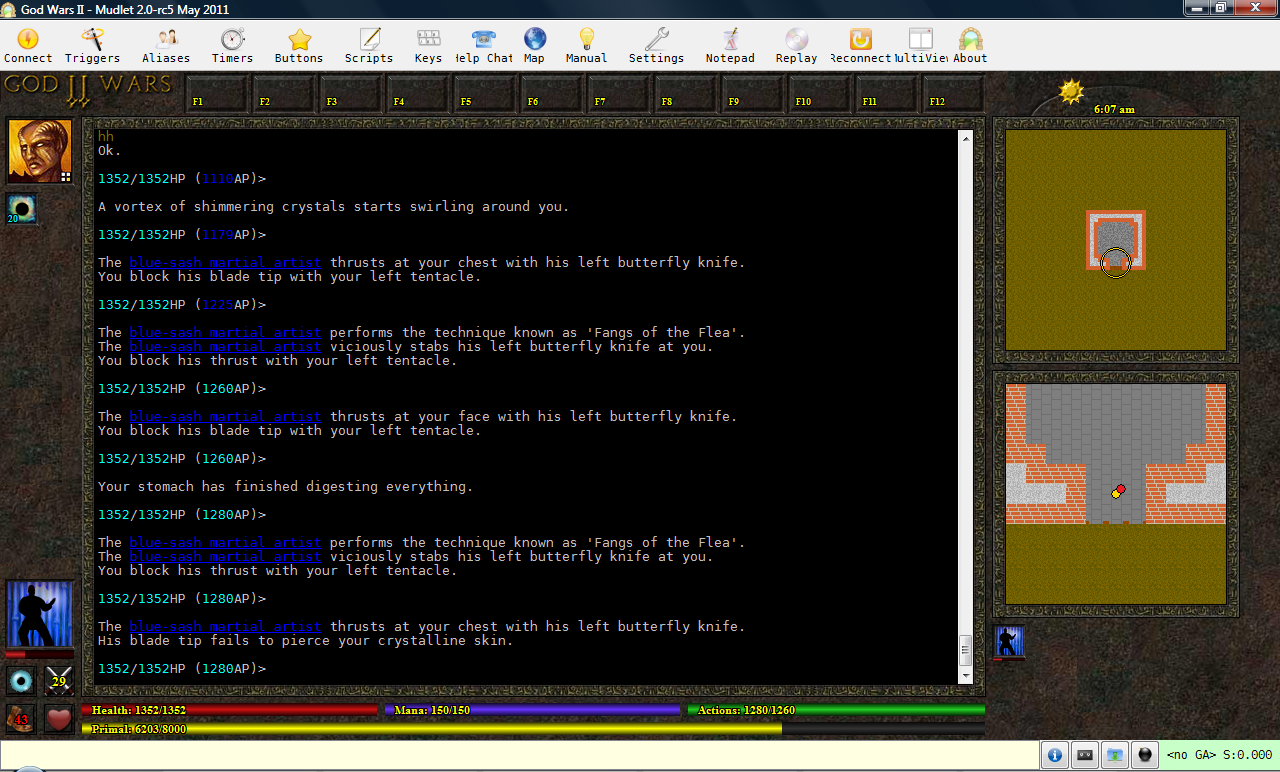Open the Timers editor
This screenshot has height=772, width=1280.
click(232, 46)
